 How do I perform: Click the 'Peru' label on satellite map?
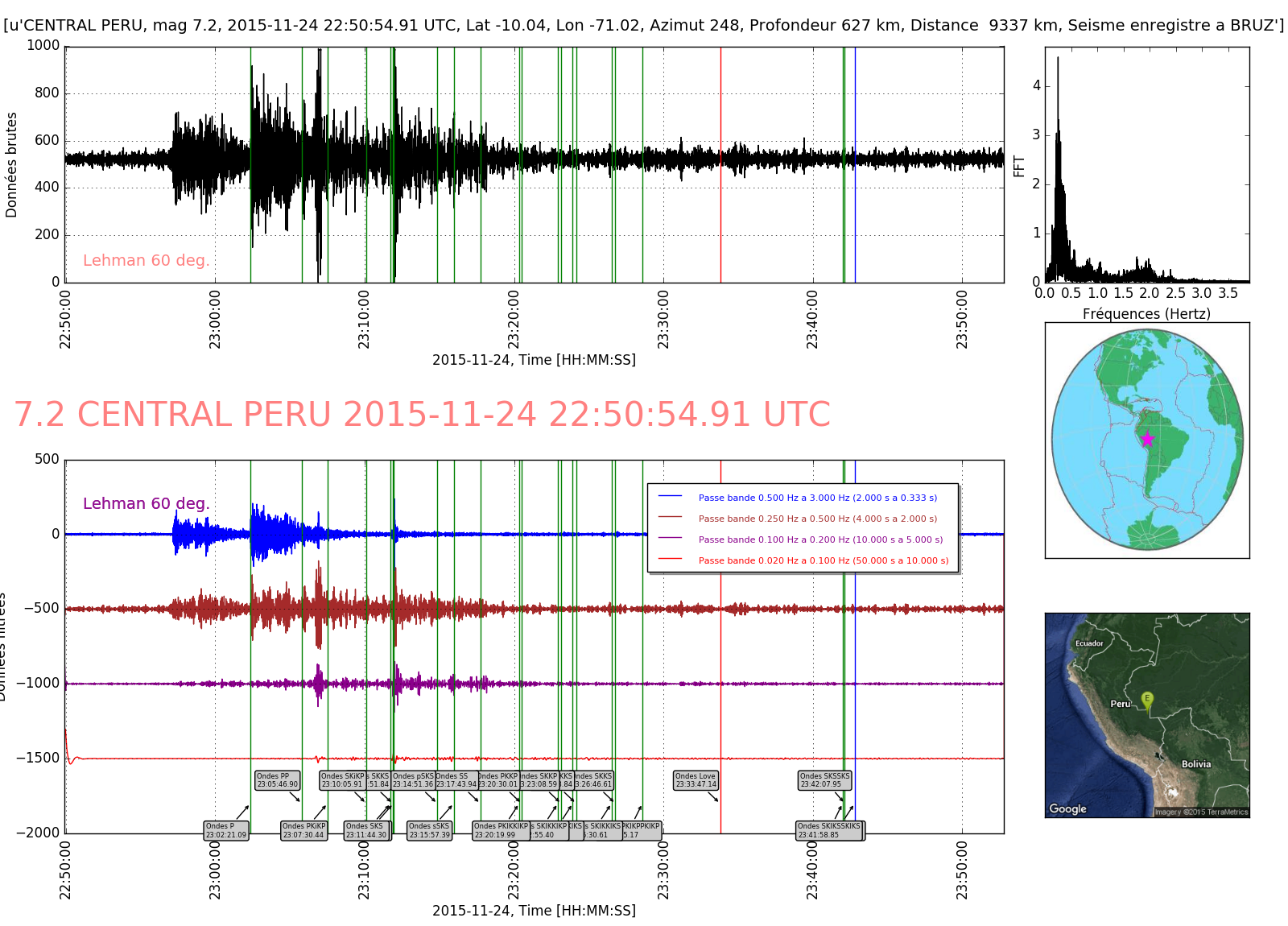click(x=1120, y=704)
